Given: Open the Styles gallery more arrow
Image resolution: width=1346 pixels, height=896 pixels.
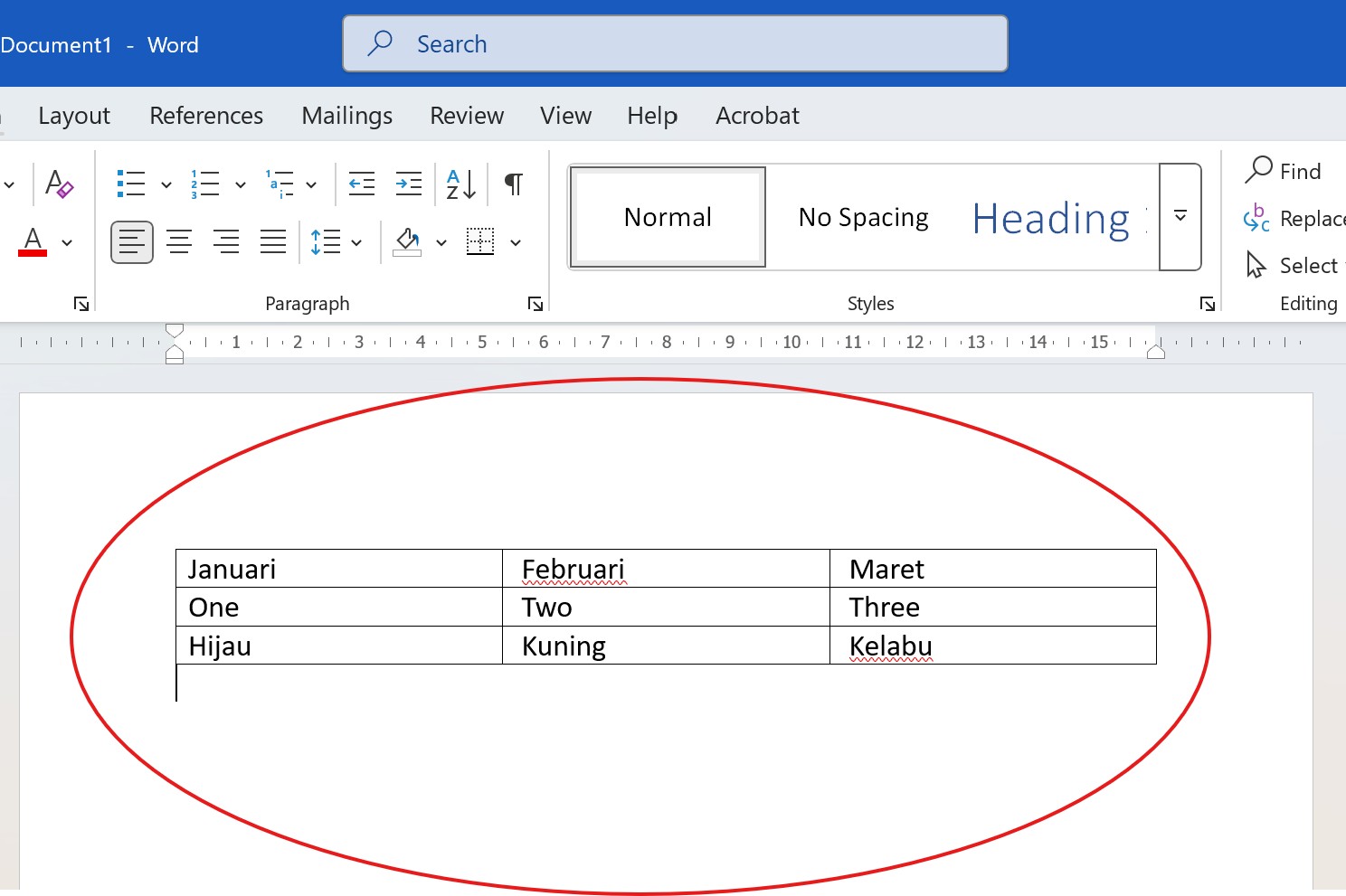Looking at the screenshot, I should pyautogui.click(x=1180, y=217).
